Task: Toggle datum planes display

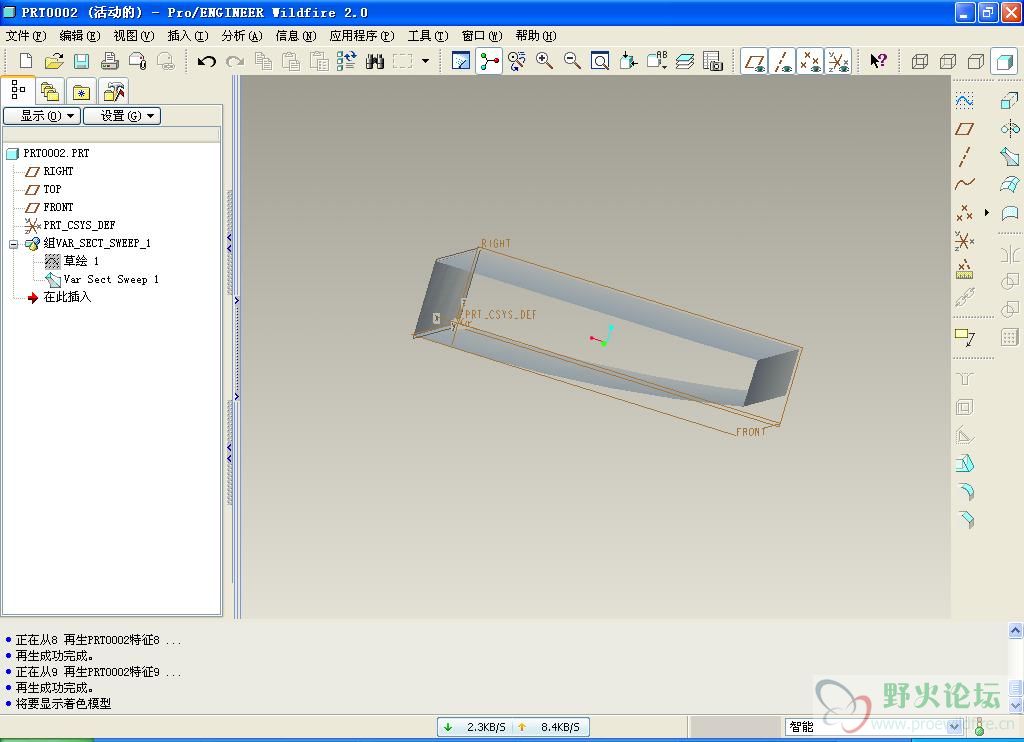Action: (x=754, y=61)
